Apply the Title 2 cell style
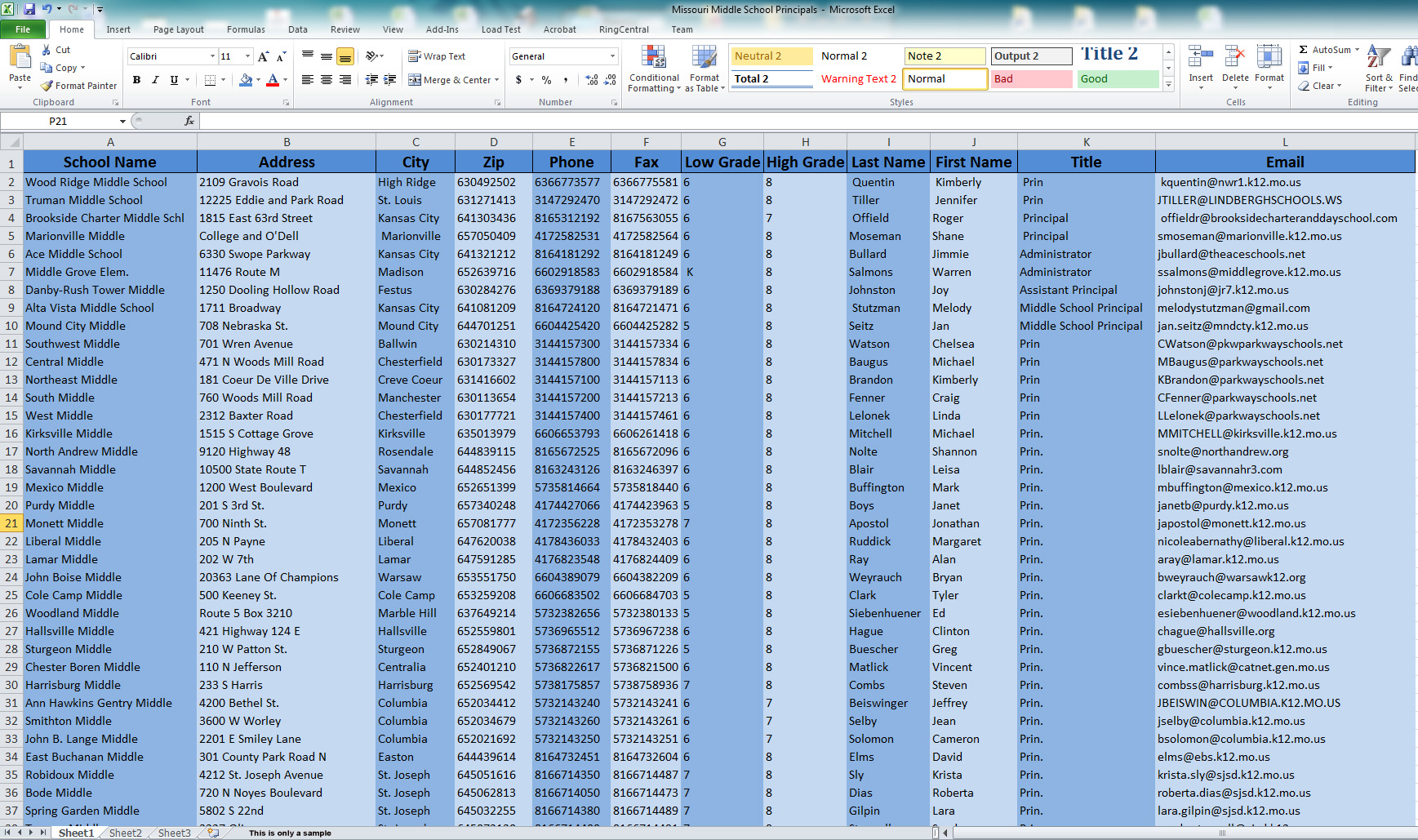The width and height of the screenshot is (1418, 840). [1118, 55]
